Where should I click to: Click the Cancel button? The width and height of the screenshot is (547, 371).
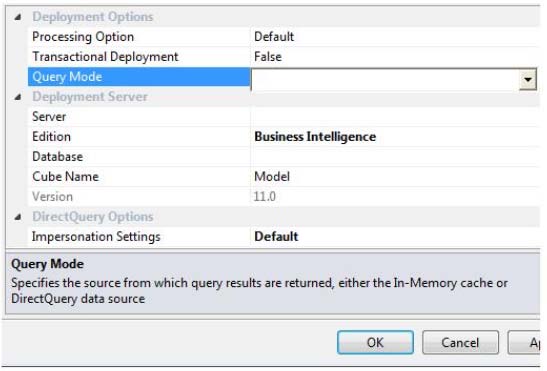tap(460, 342)
